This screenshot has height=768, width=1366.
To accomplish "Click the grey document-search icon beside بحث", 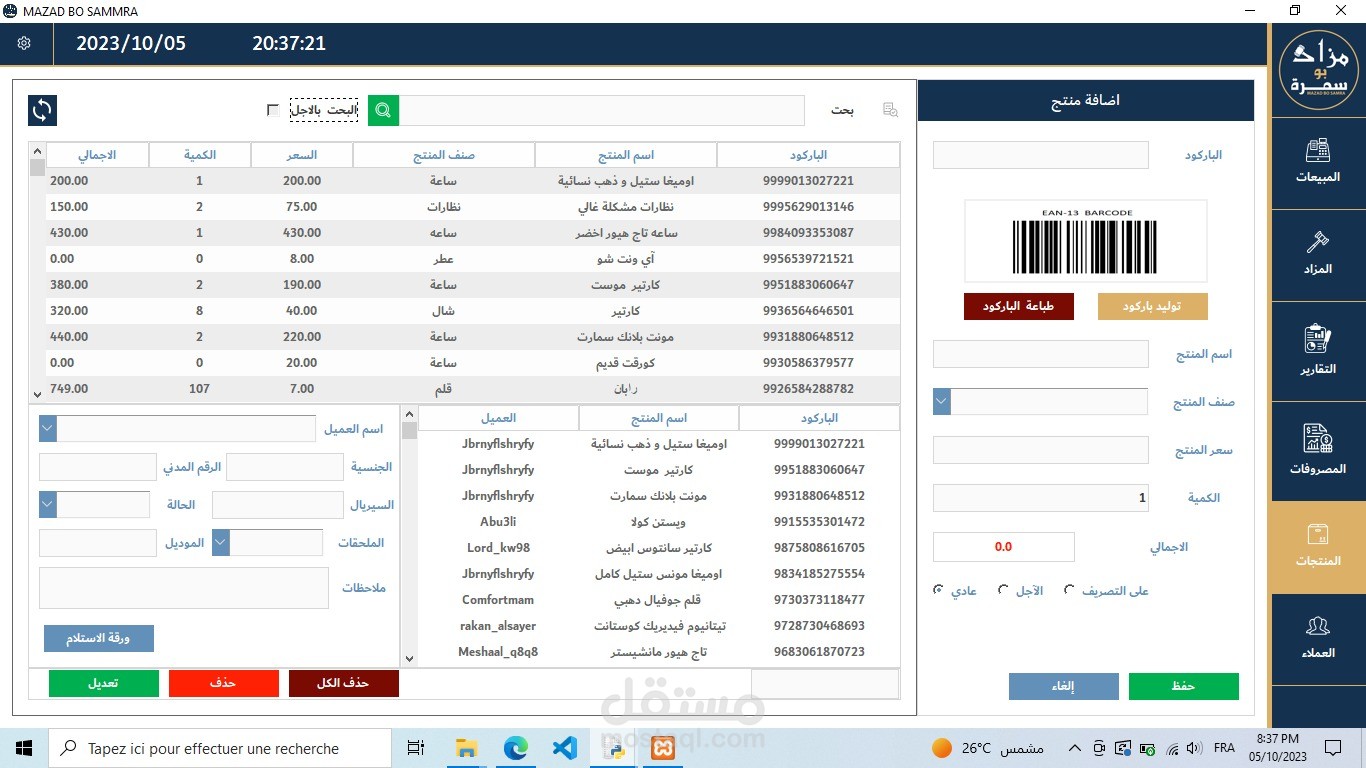I will coord(890,110).
